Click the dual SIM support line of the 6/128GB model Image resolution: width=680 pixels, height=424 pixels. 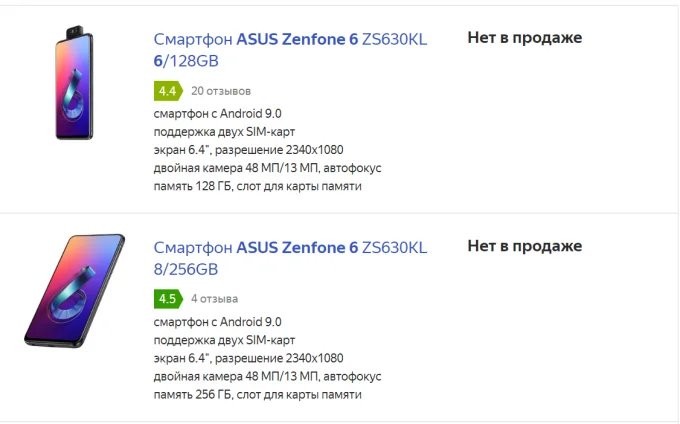pos(224,132)
